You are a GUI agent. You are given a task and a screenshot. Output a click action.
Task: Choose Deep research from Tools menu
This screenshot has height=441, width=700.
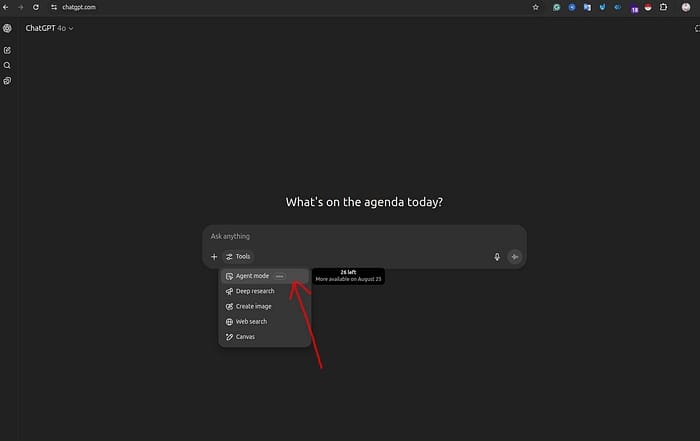tap(264, 291)
